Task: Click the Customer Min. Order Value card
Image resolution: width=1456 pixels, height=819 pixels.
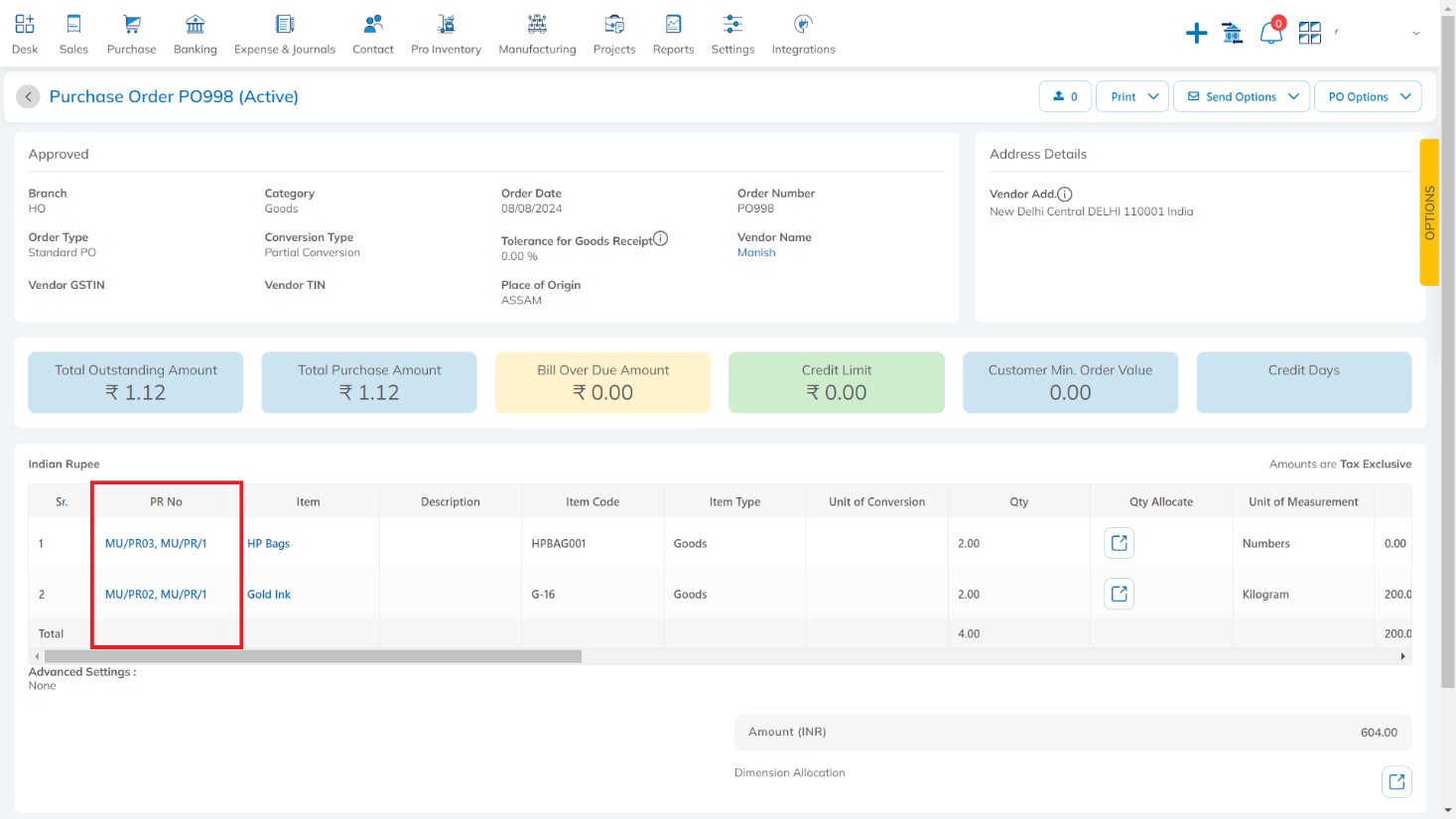Action: click(x=1070, y=382)
